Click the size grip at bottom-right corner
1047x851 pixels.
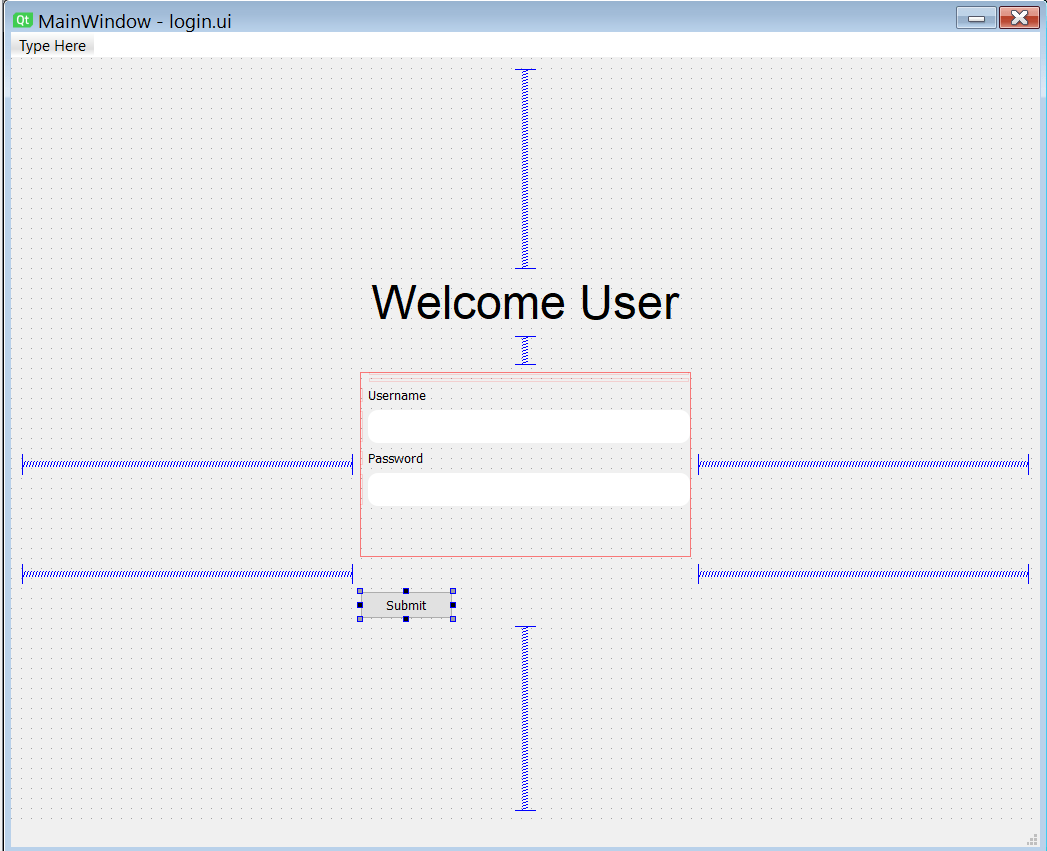(x=1032, y=839)
